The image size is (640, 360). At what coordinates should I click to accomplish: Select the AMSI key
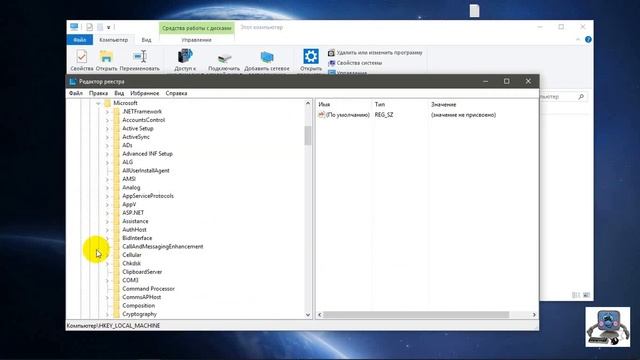click(129, 179)
